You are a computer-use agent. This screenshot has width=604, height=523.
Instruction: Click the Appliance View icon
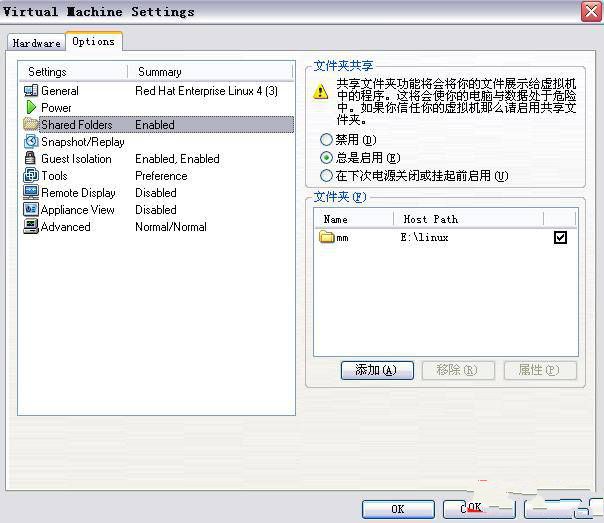click(30, 209)
